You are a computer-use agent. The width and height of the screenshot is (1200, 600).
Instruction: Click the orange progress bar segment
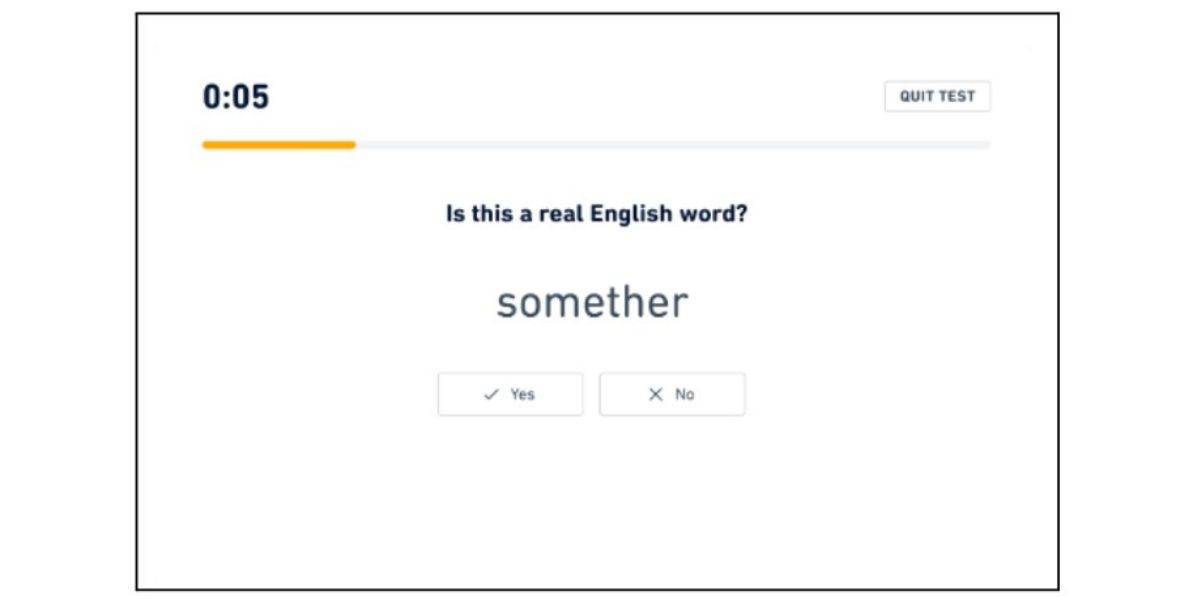[280, 146]
